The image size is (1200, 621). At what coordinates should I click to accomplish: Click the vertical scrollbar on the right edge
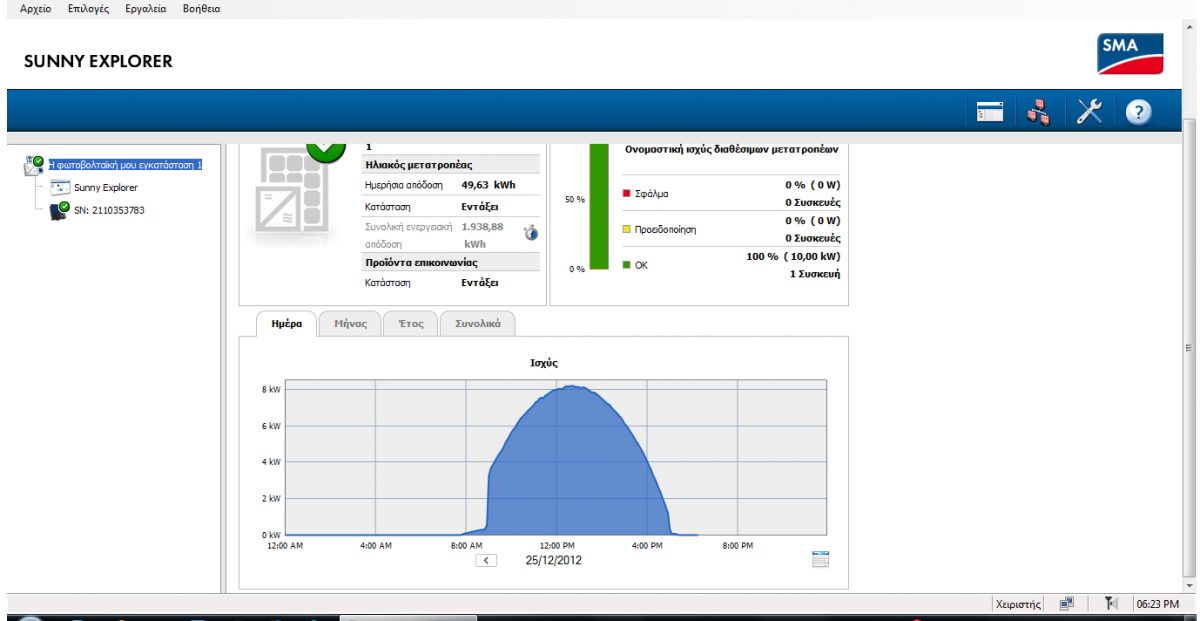(1189, 349)
